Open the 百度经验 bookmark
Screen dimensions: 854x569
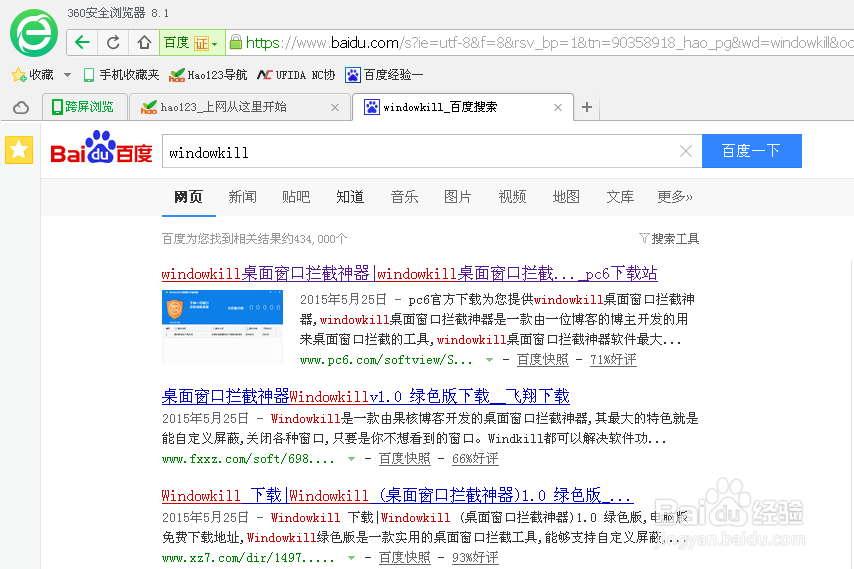[384, 75]
